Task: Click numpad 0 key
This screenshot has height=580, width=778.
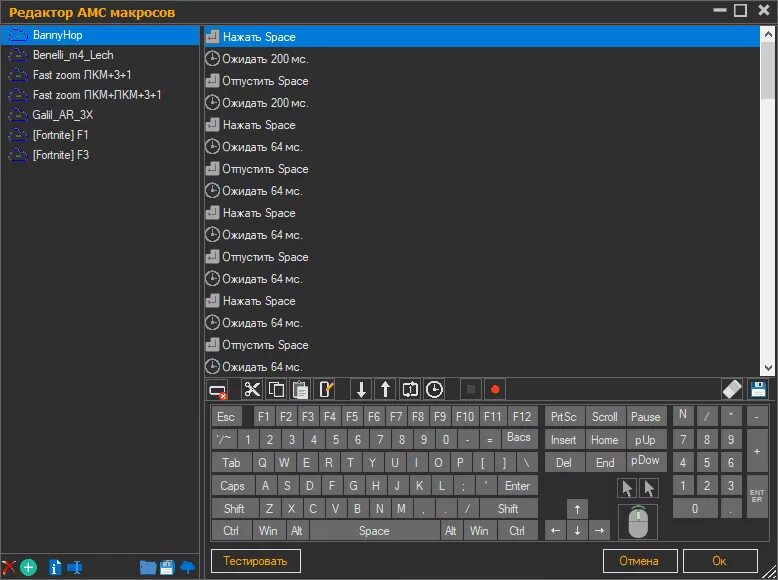Action: (x=695, y=509)
